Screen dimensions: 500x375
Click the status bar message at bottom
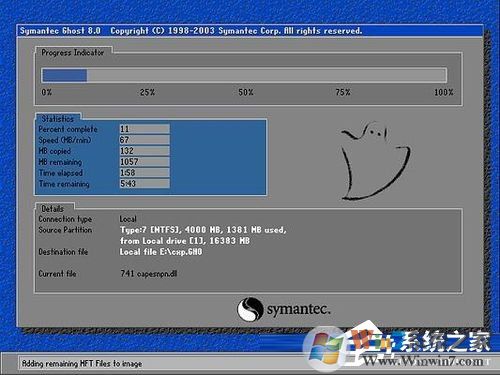click(82, 363)
